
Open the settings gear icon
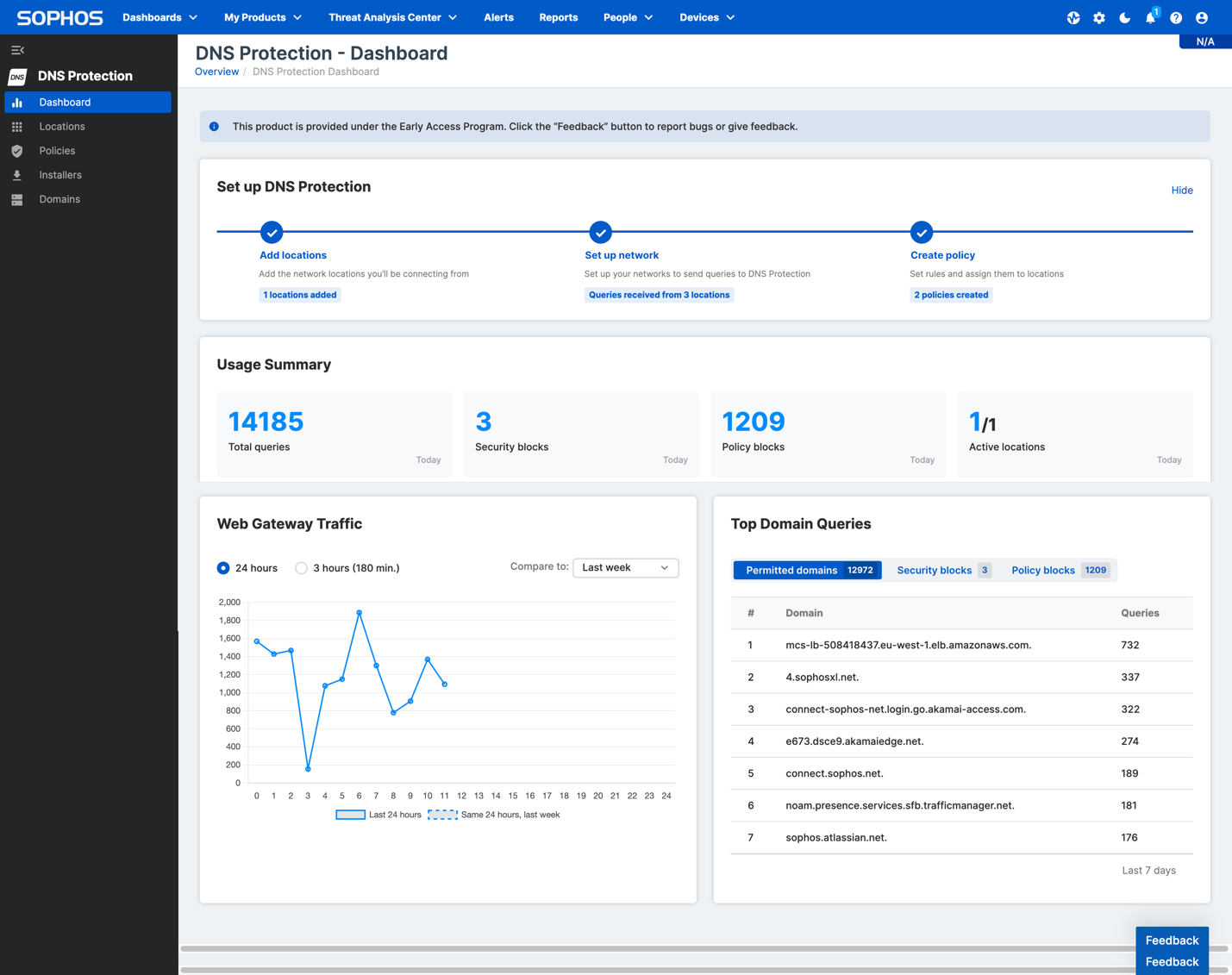[x=1099, y=18]
